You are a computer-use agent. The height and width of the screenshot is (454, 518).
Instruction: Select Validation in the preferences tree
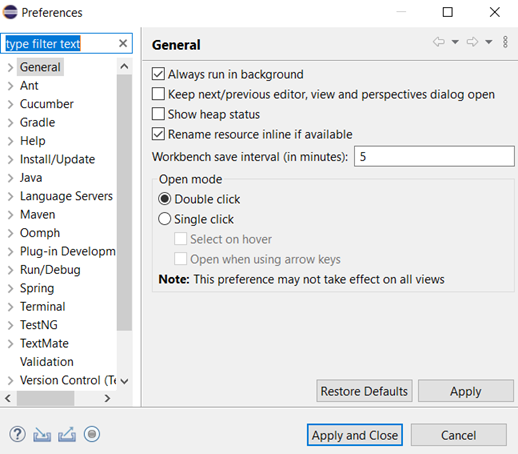[x=47, y=362]
